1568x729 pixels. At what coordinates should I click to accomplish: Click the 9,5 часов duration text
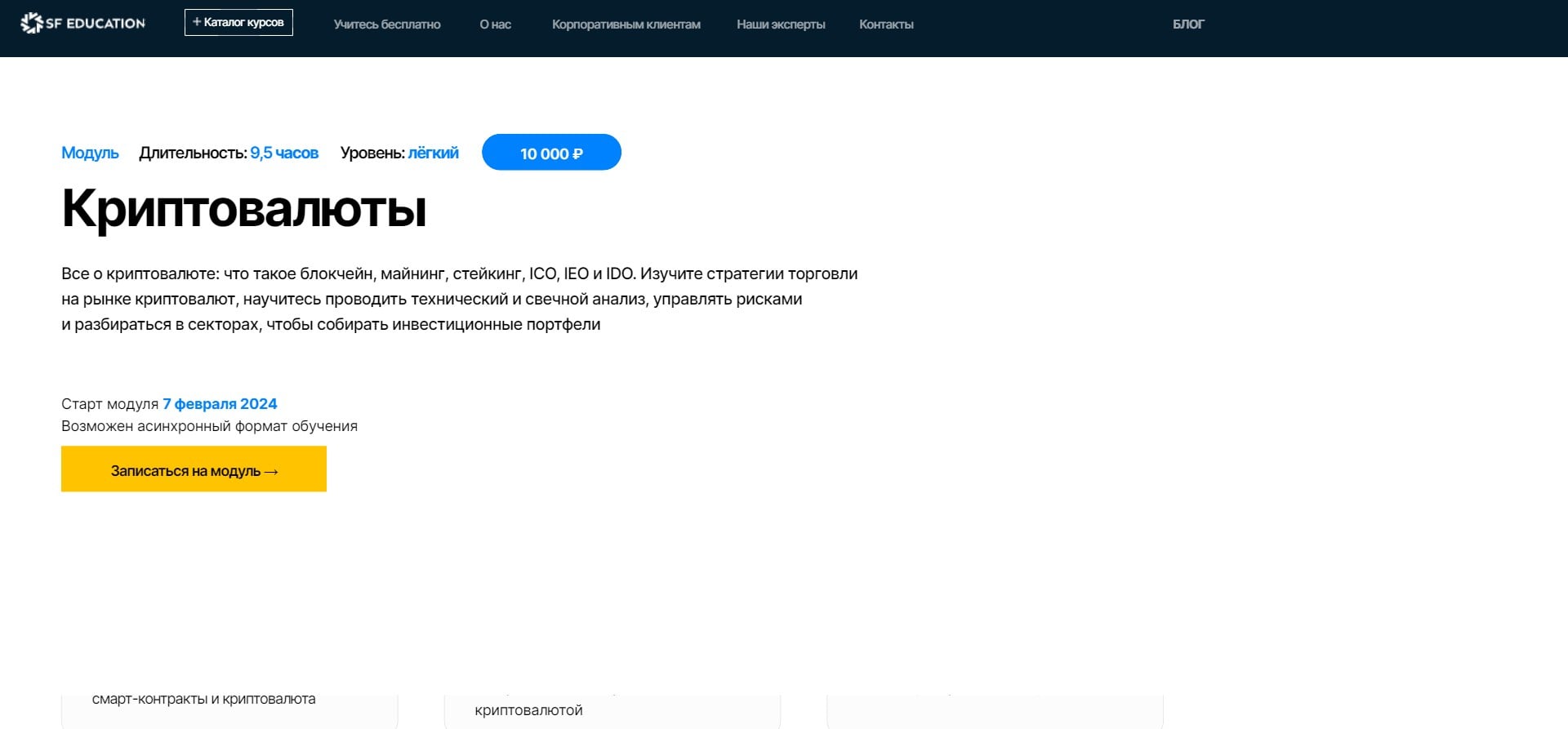click(284, 153)
